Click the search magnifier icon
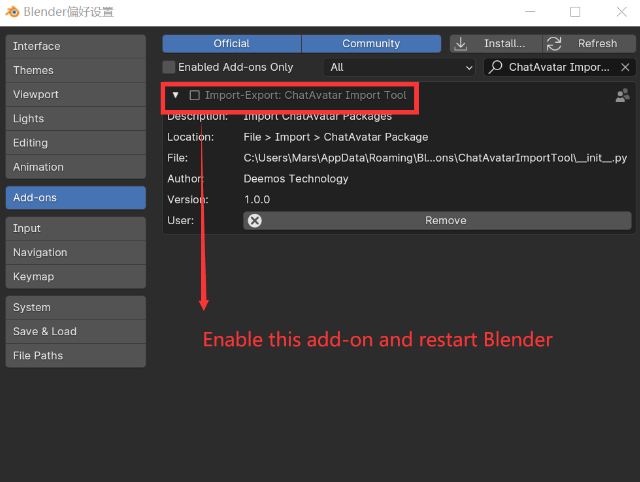This screenshot has width=640, height=482. [x=496, y=67]
